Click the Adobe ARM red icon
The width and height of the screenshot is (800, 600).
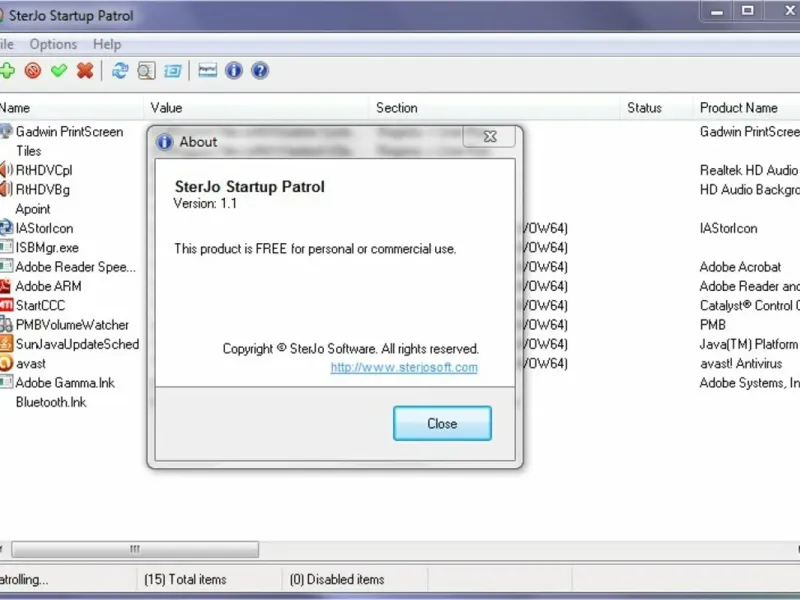(6, 286)
